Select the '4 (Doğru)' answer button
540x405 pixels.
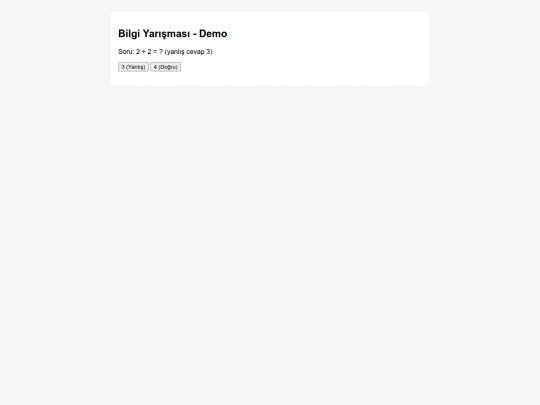pyautogui.click(x=166, y=67)
